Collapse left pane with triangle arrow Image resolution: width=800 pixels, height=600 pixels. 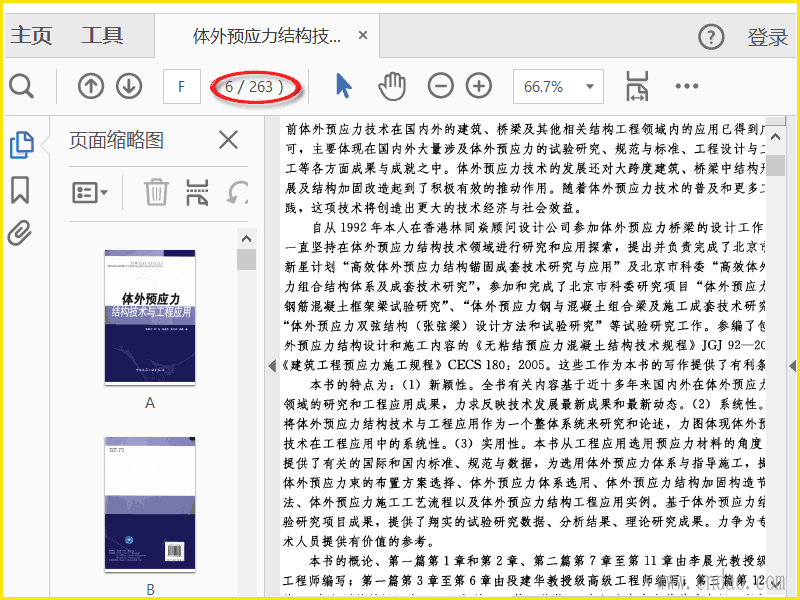click(x=272, y=365)
